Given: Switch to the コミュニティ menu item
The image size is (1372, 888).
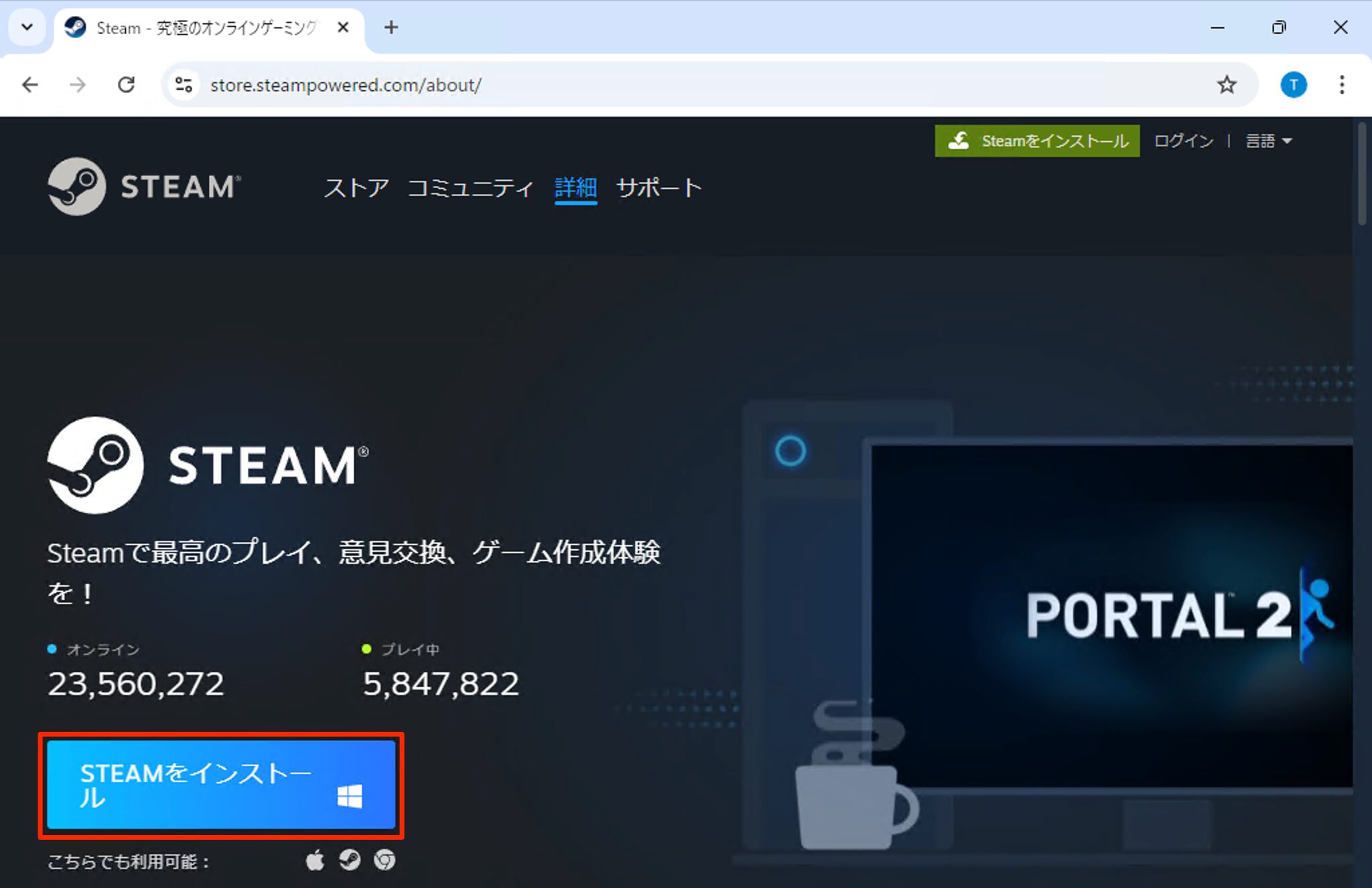Looking at the screenshot, I should click(x=471, y=188).
